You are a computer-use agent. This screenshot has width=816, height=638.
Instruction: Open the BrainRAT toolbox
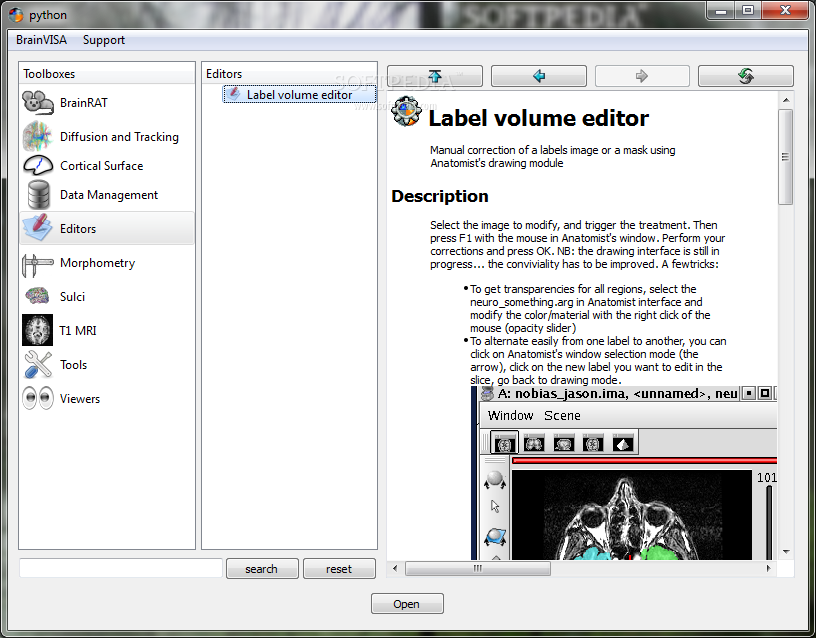click(x=107, y=103)
